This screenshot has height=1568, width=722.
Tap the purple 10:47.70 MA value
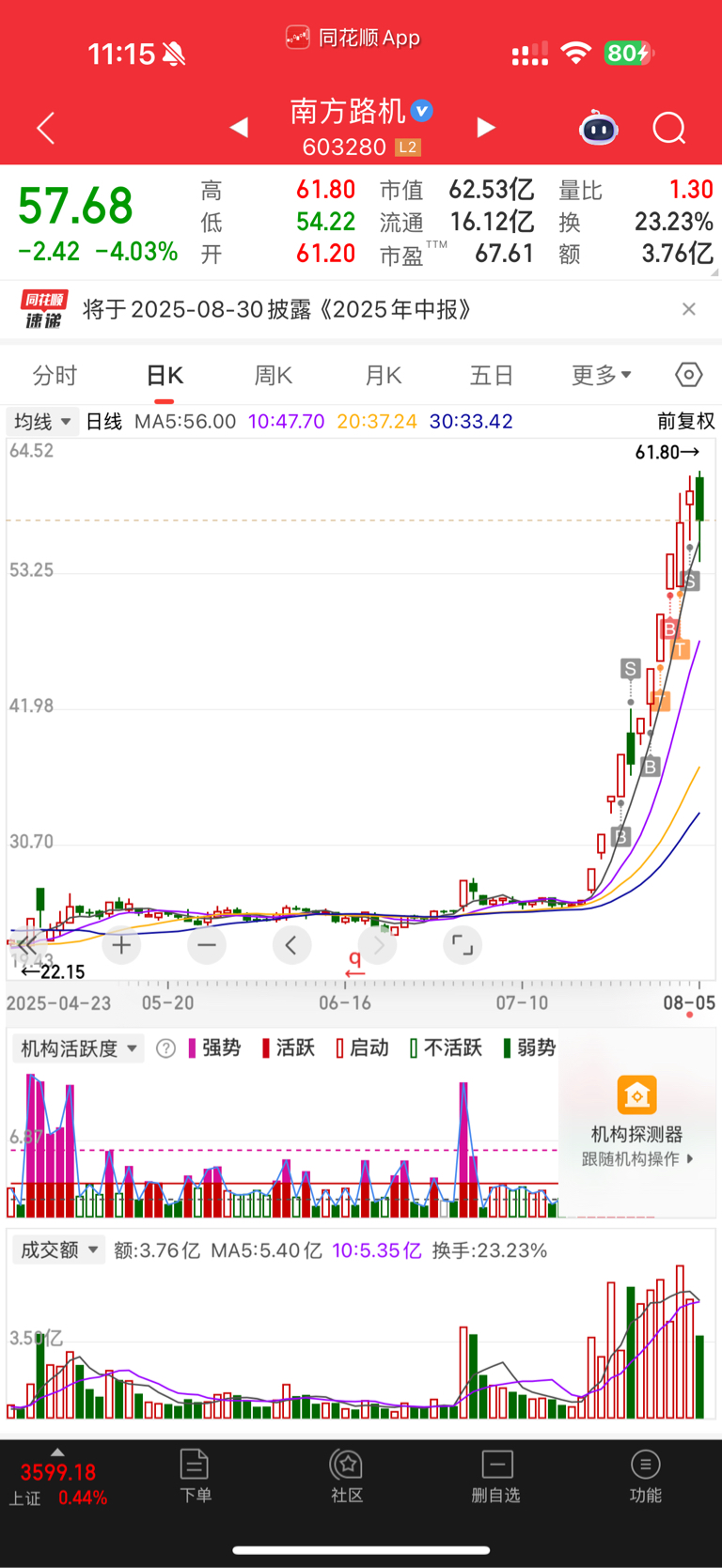(287, 421)
